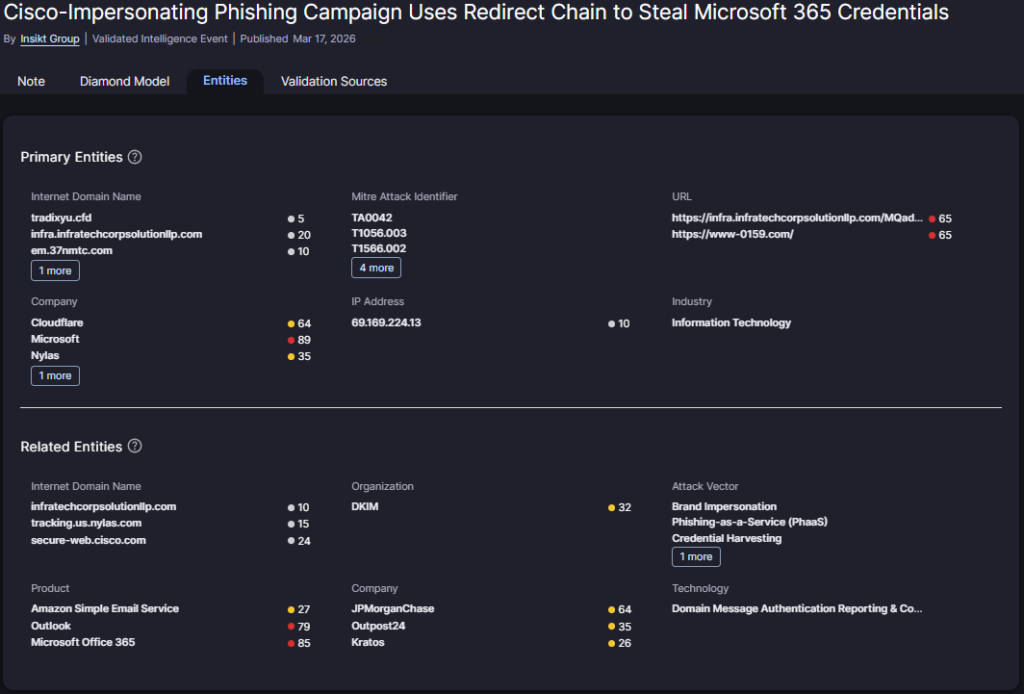The height and width of the screenshot is (694, 1024).
Task: Expand 1 more under primary Company
Action: click(x=55, y=375)
